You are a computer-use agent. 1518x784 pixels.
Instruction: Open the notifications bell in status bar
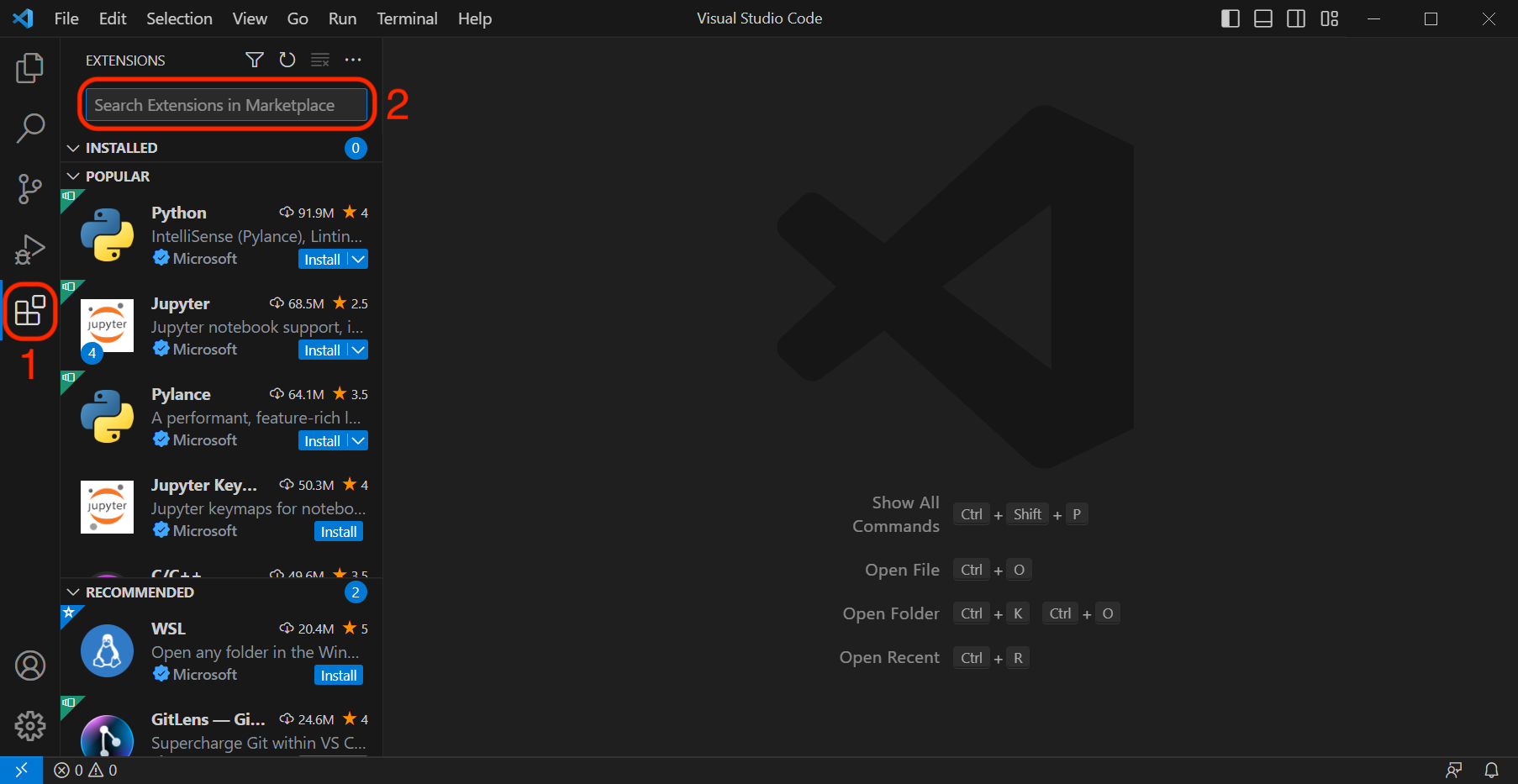pos(1492,770)
